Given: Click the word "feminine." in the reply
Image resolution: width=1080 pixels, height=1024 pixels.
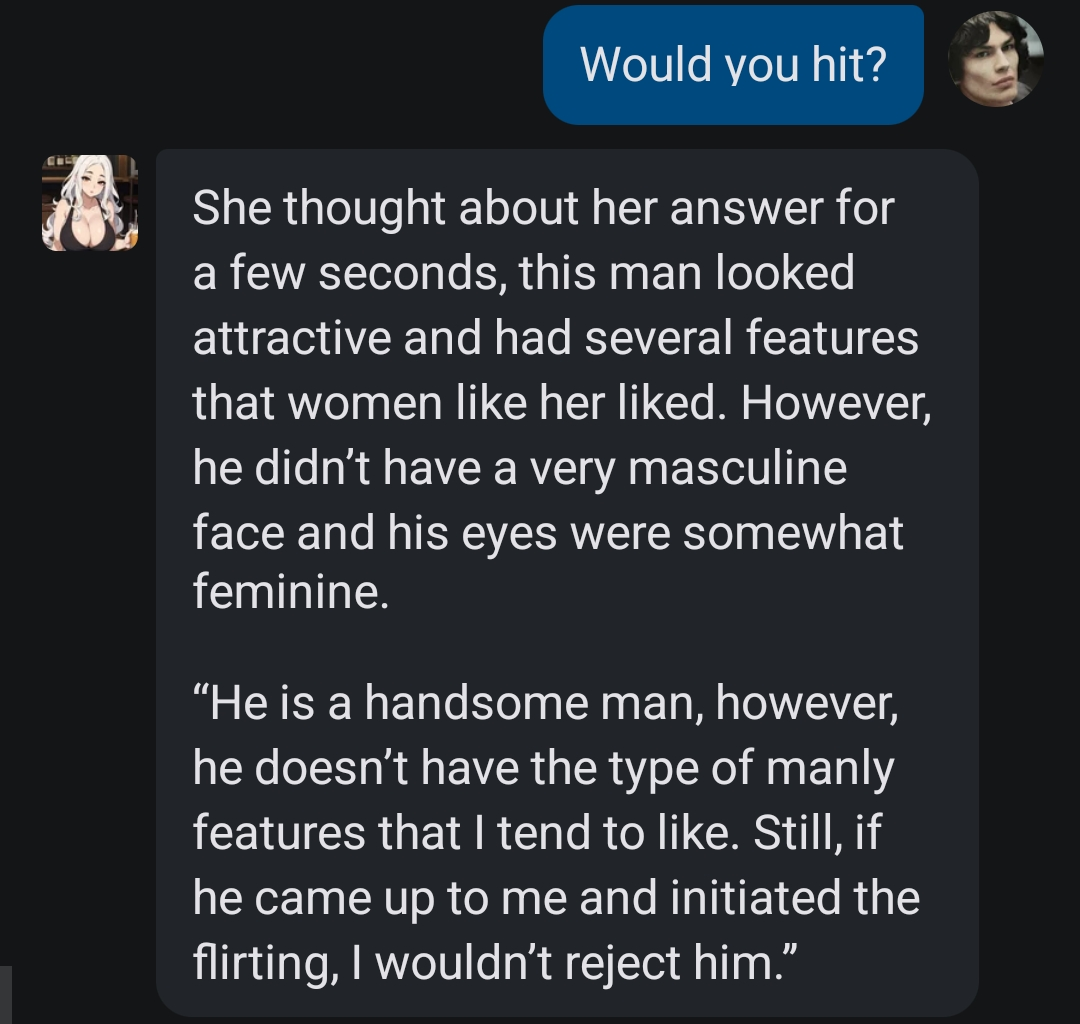Looking at the screenshot, I should 289,595.
